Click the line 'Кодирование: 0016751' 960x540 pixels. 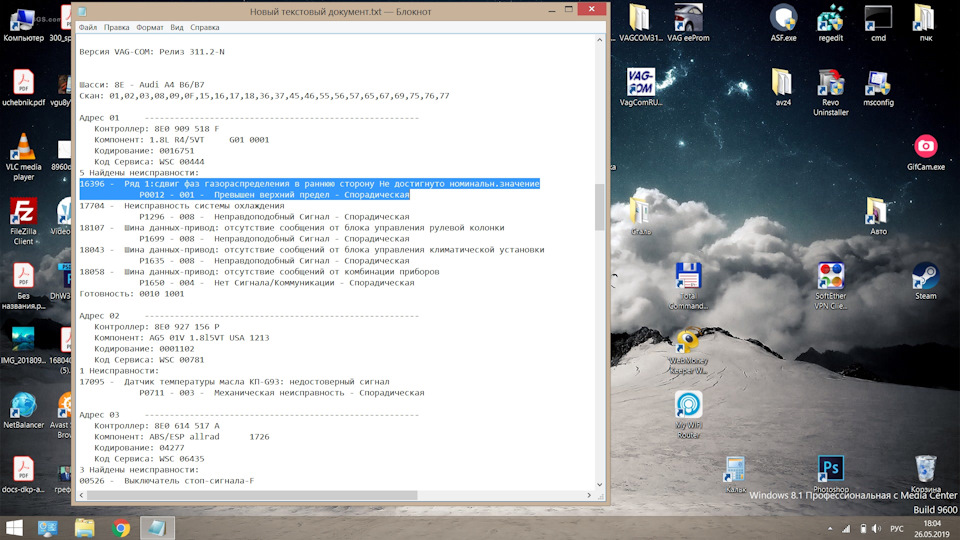coord(144,151)
